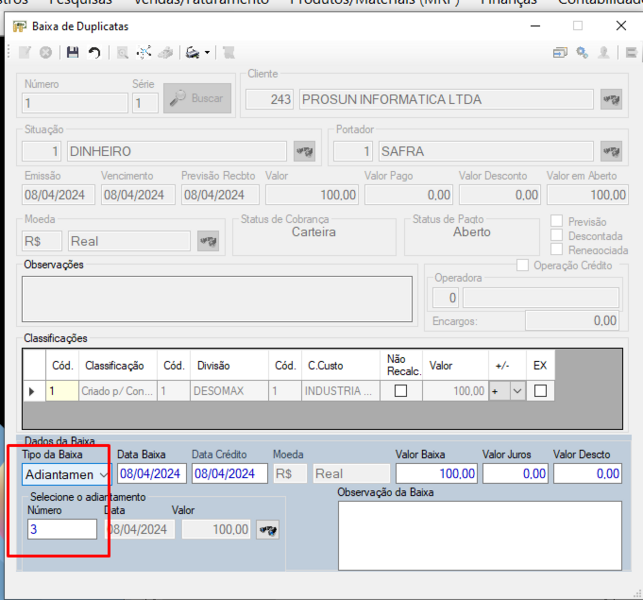Click the Valor Baixa field
The image size is (643, 600).
437,474
